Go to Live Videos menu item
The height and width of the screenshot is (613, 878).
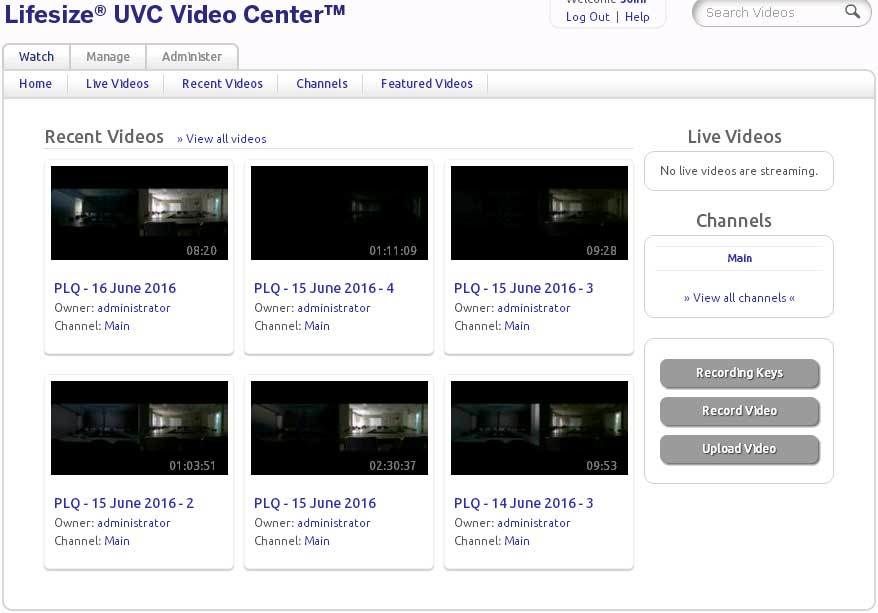(x=117, y=84)
